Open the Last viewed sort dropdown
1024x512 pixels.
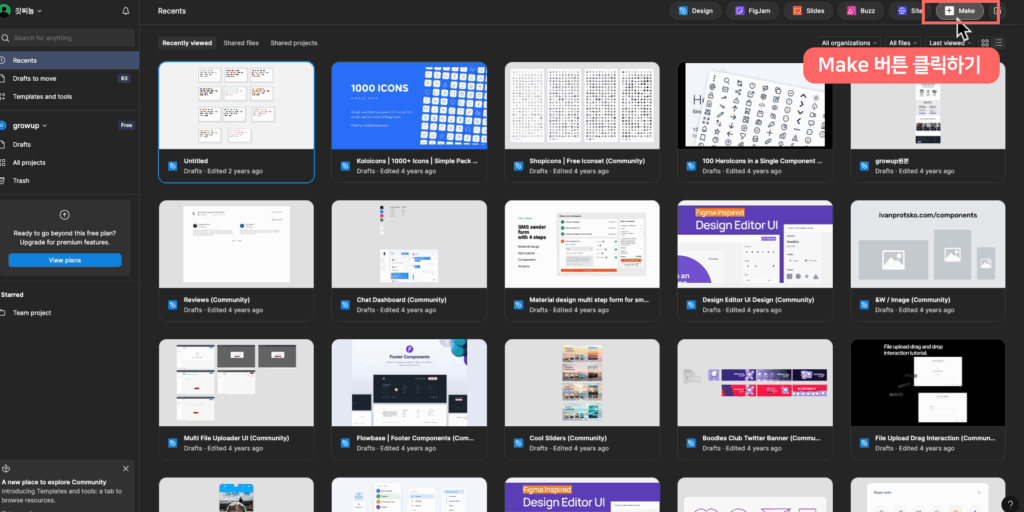950,43
